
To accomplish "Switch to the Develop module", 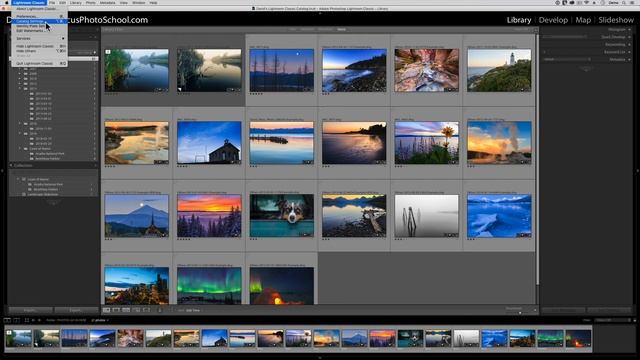I will point(553,20).
